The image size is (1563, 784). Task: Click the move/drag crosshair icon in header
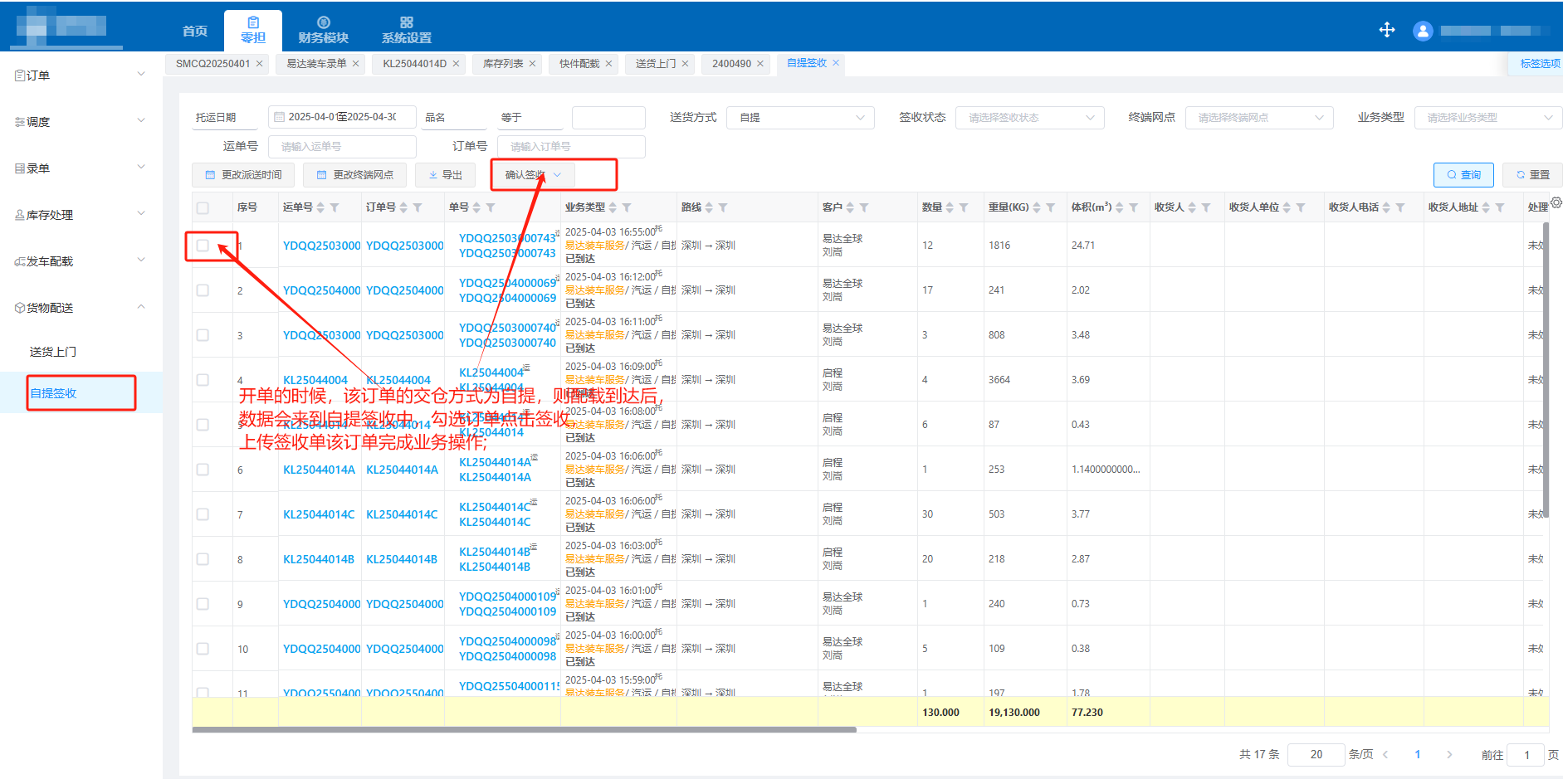(x=1386, y=31)
